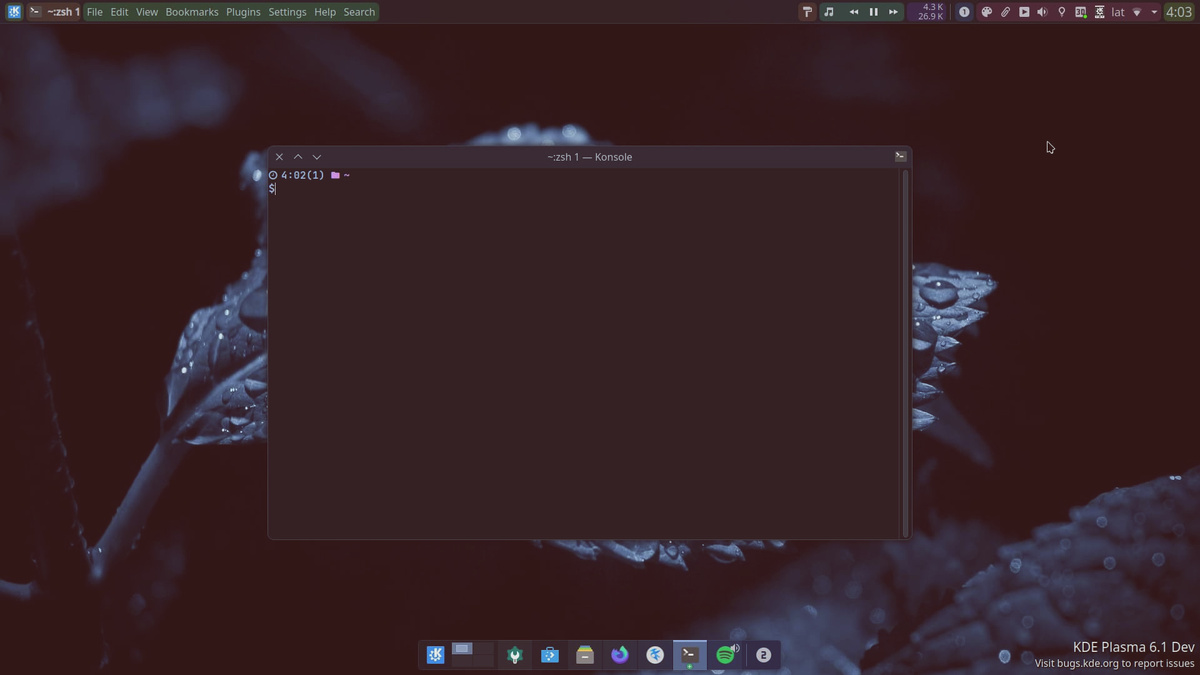Launch the green wrench app in dock

click(x=515, y=655)
